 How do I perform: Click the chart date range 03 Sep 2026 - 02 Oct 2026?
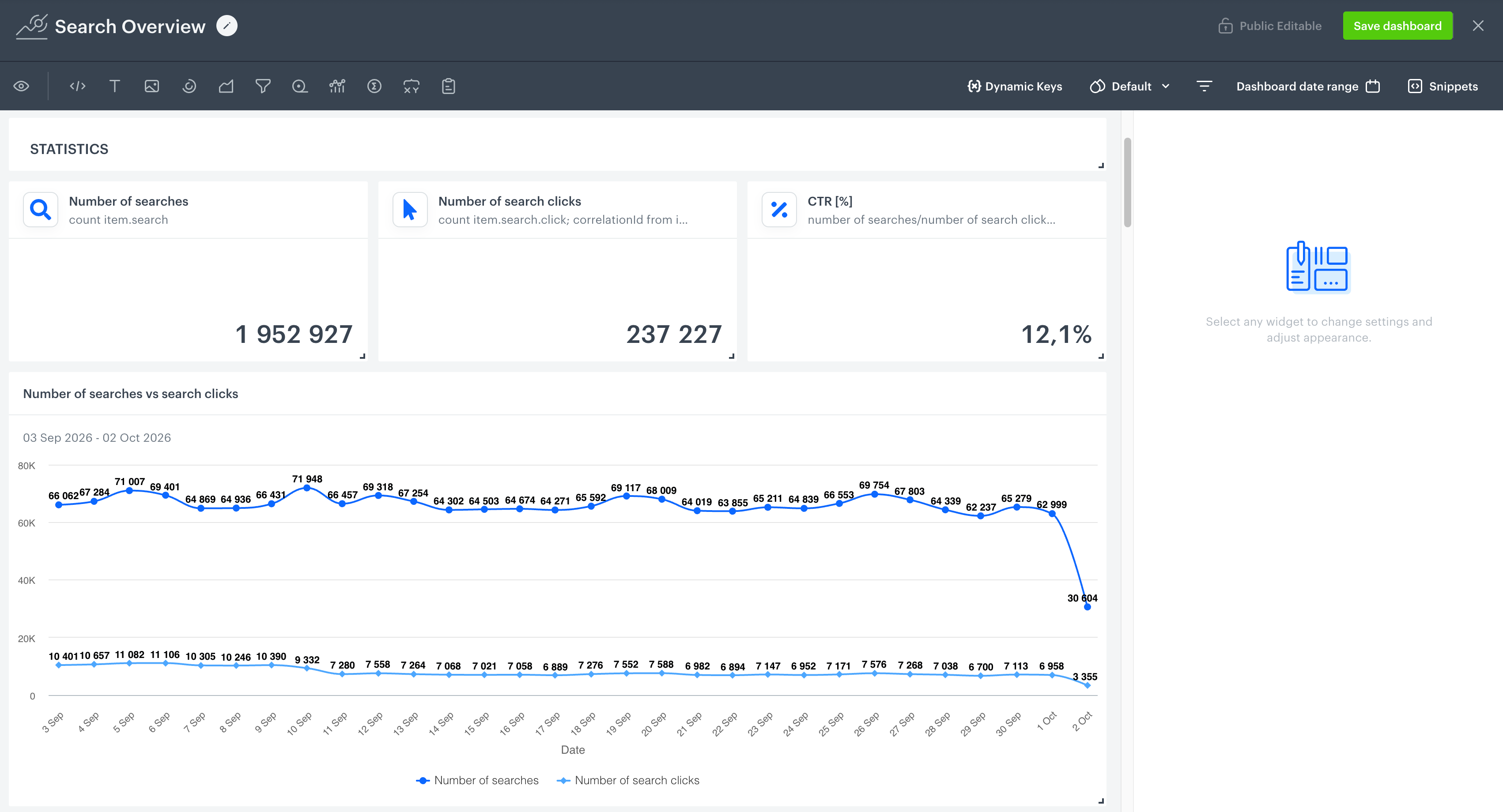(97, 437)
